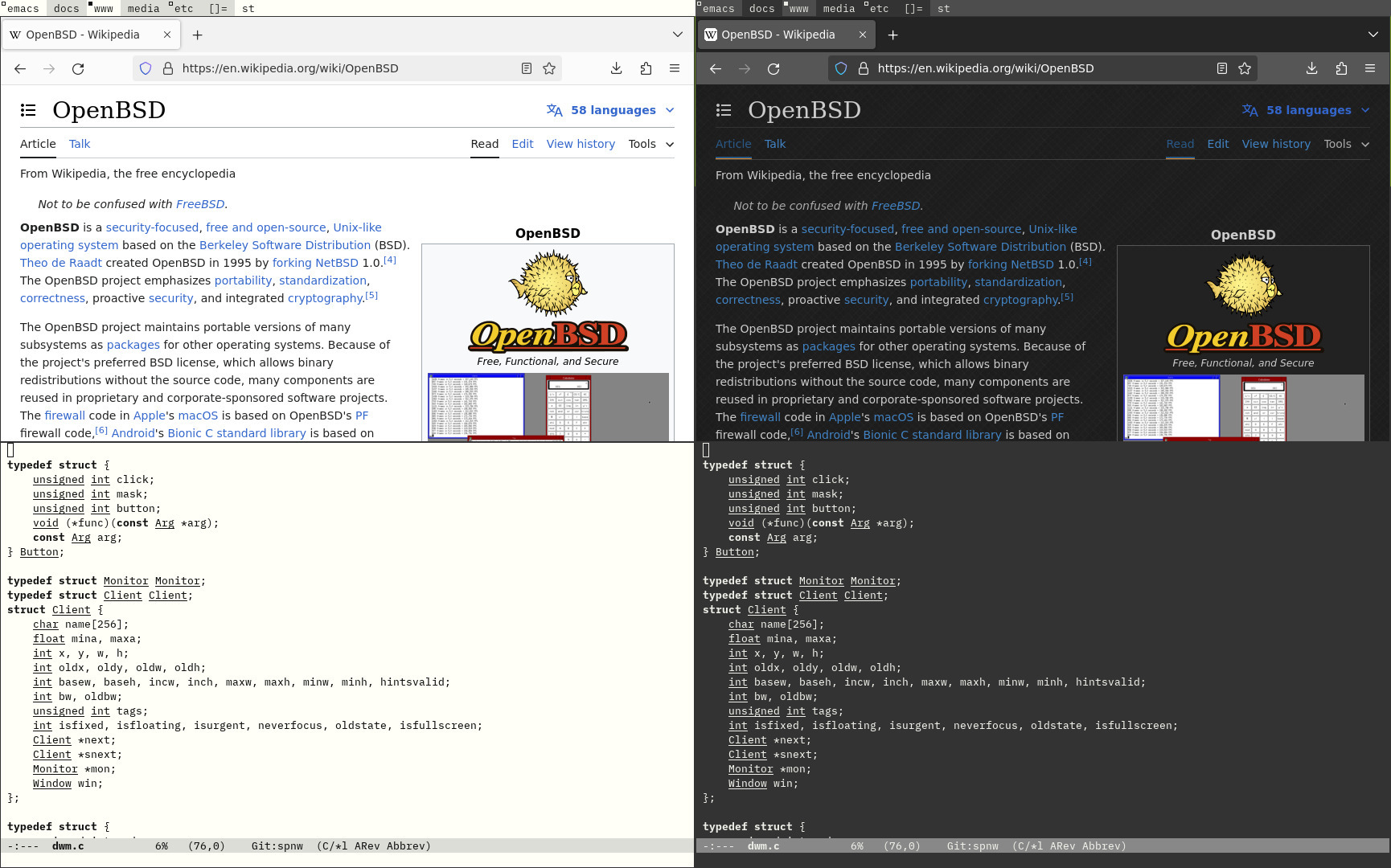The width and height of the screenshot is (1391, 868).
Task: Open the Tools dropdown in the dark page
Action: coord(1347,144)
